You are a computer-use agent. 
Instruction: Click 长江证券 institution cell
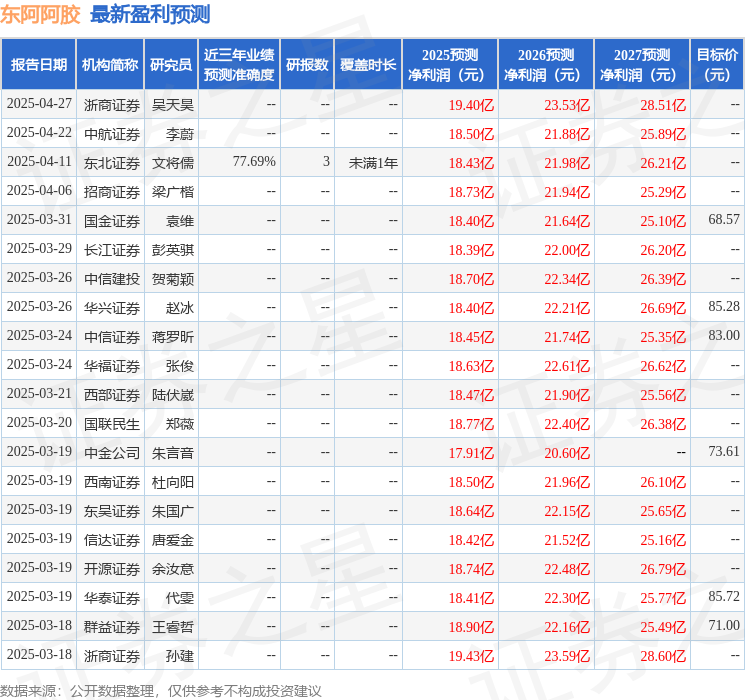click(112, 250)
